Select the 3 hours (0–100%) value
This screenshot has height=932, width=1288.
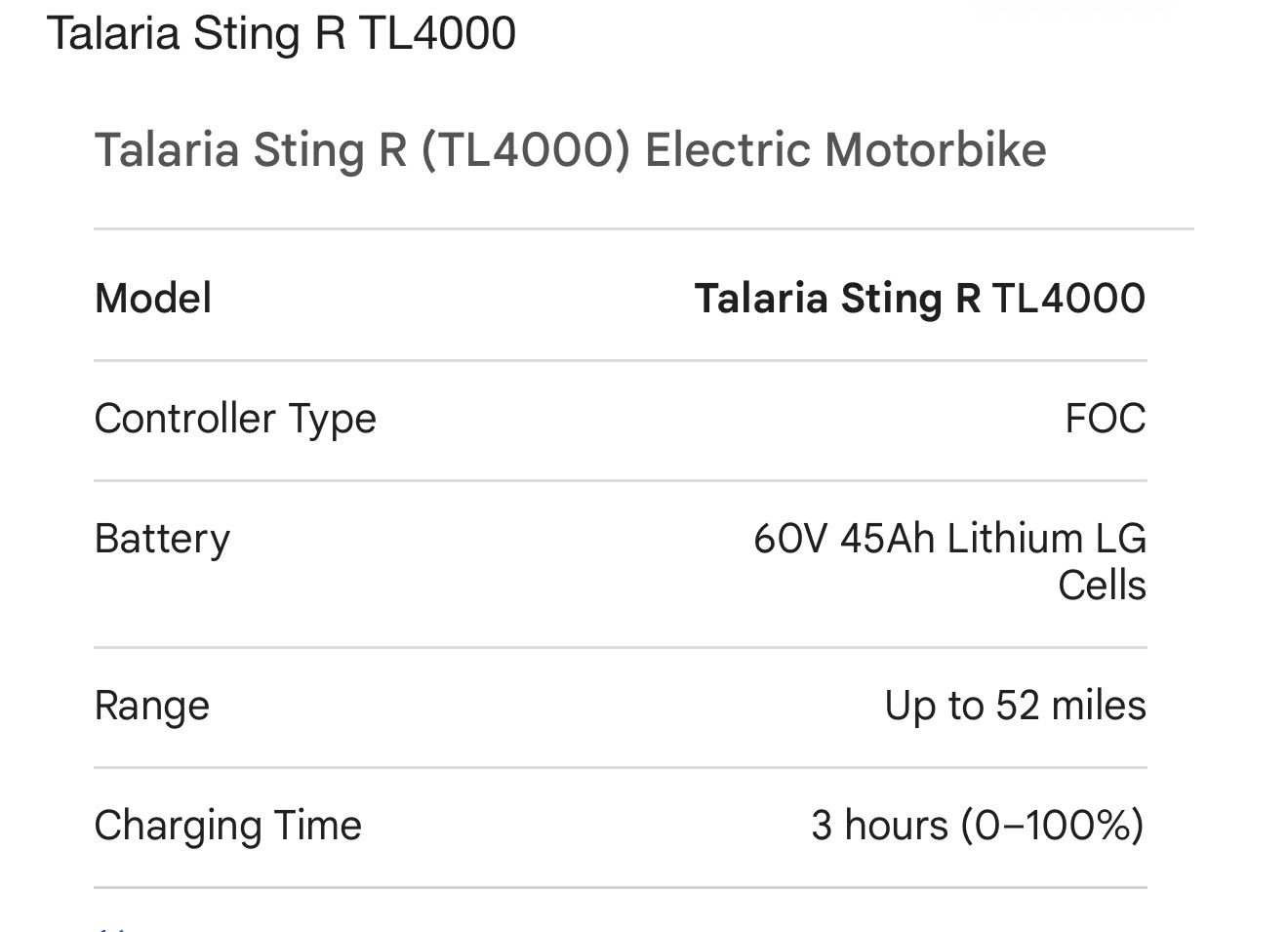point(978,826)
